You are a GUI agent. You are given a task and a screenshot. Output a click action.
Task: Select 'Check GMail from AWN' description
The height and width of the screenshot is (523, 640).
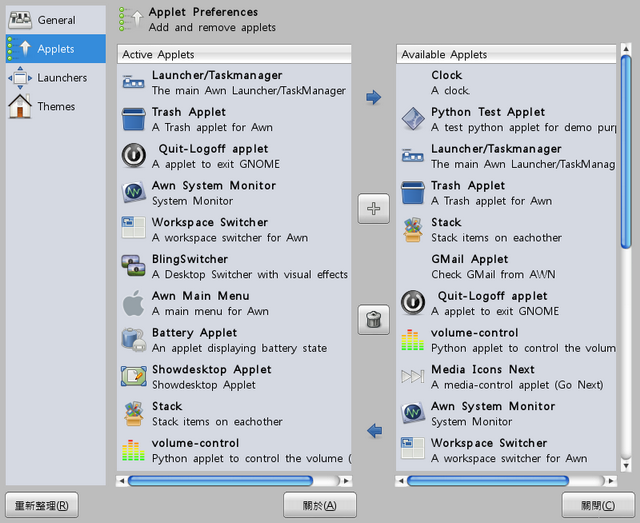[x=493, y=274]
